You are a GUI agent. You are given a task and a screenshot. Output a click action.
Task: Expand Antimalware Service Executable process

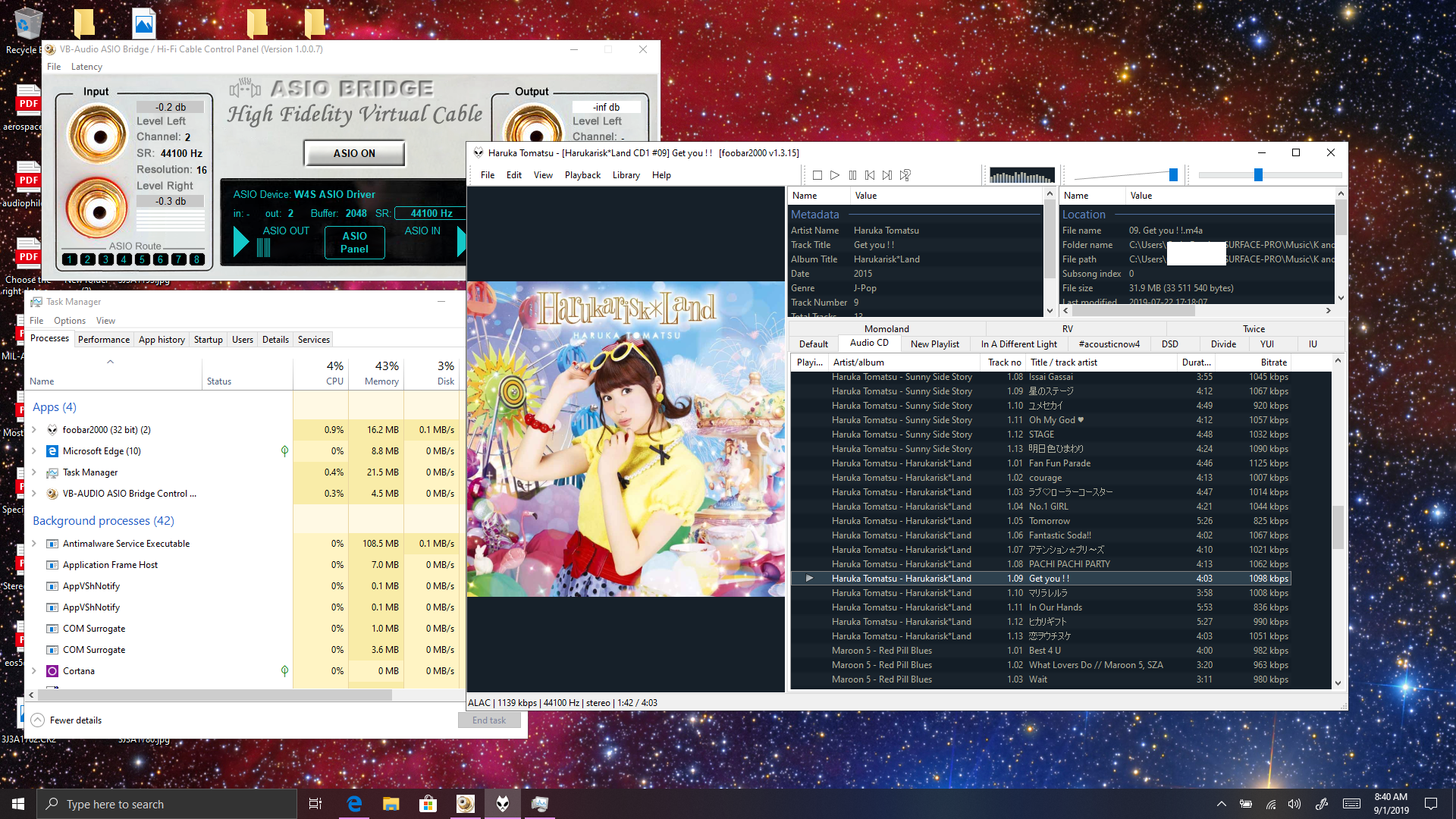pos(34,544)
